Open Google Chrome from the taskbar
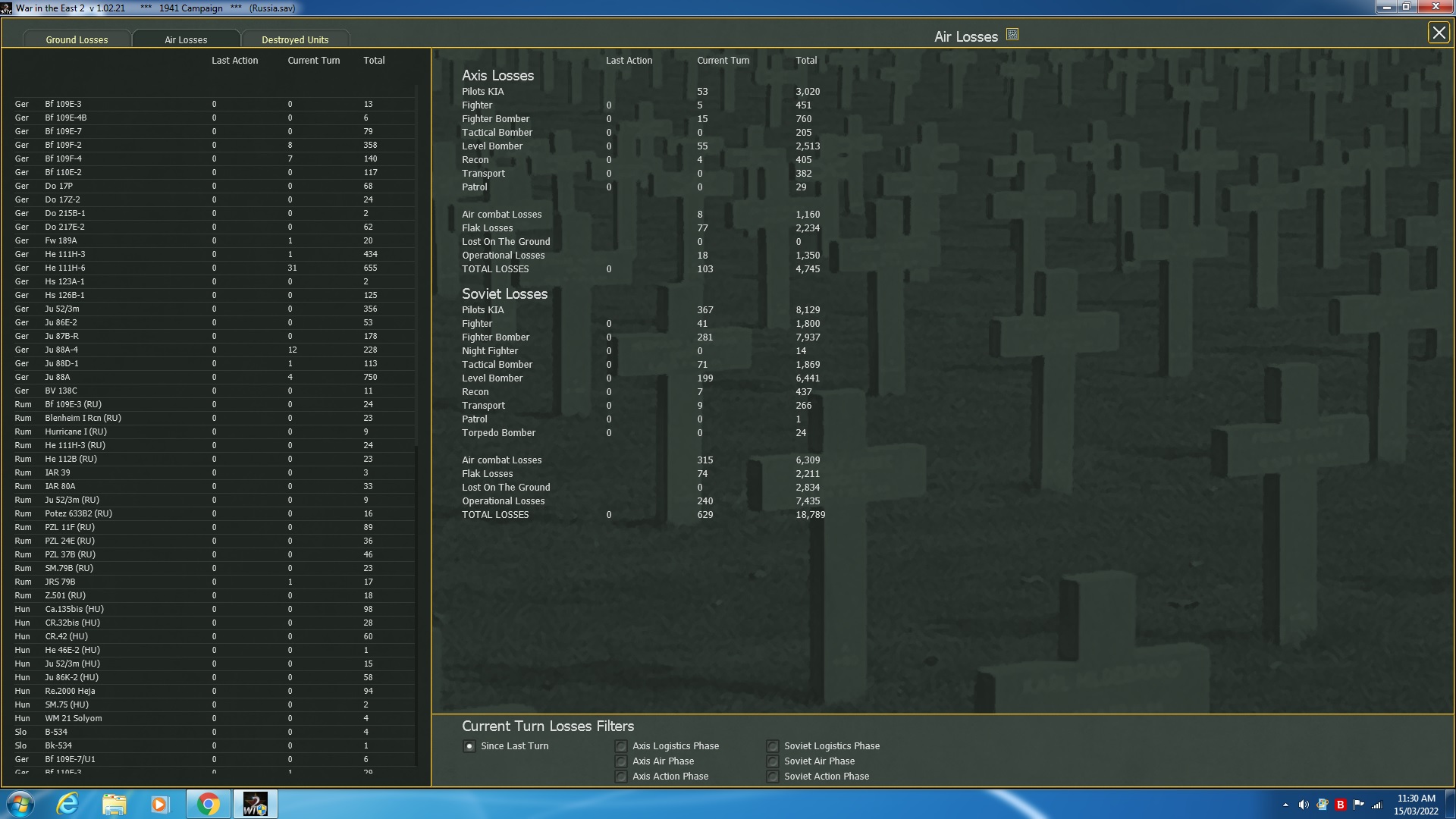Screen dimensions: 1456x819 [x=208, y=804]
